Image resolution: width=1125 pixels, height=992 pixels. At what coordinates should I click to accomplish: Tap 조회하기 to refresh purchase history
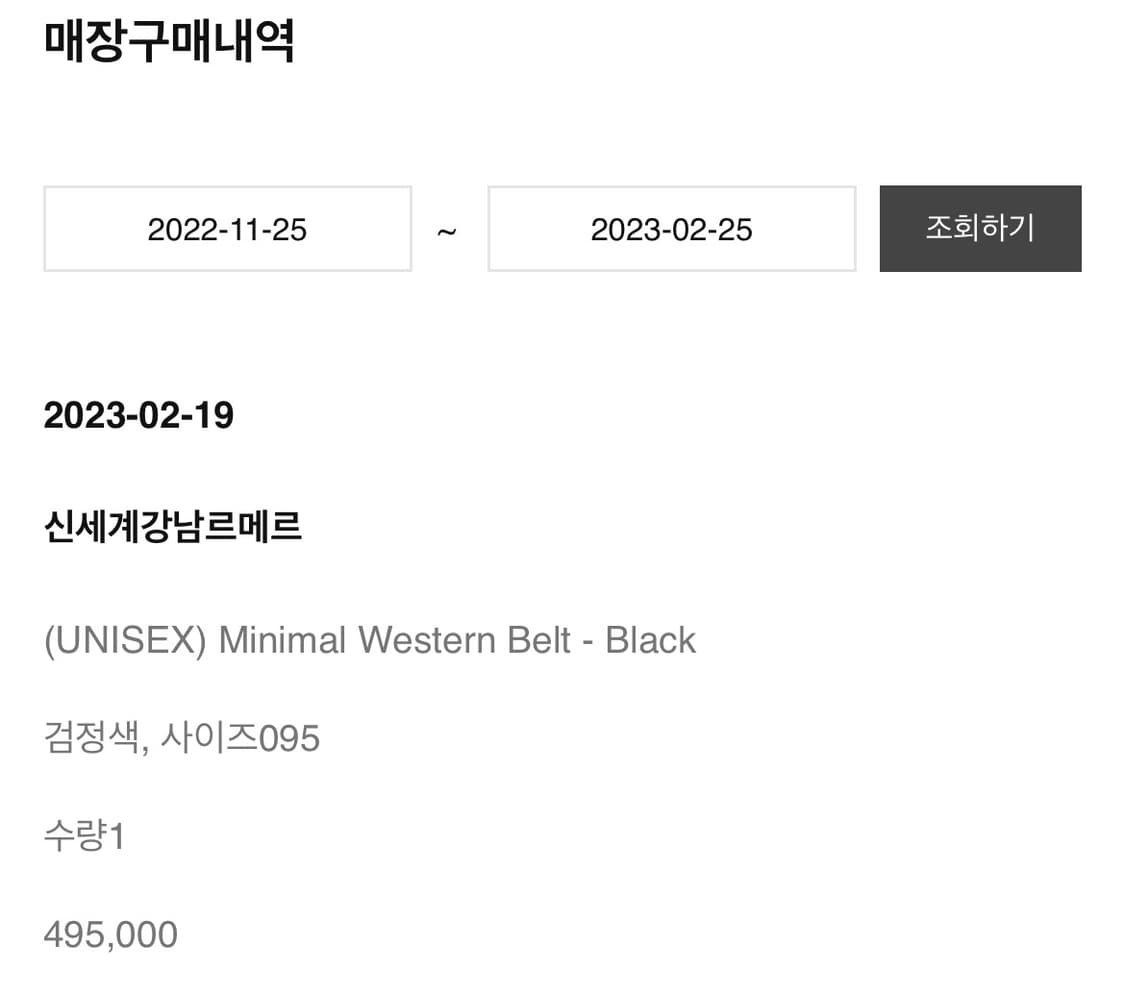[980, 228]
